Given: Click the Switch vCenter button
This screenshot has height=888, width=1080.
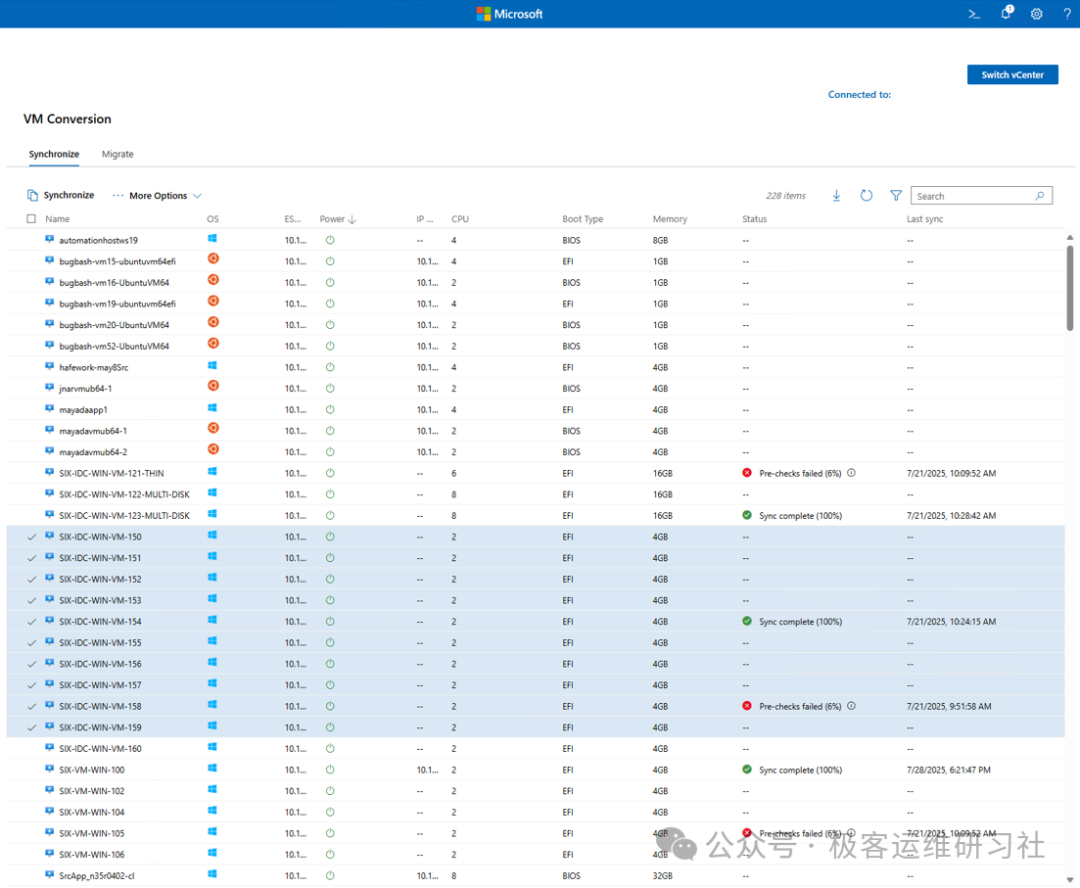Looking at the screenshot, I should (x=1012, y=75).
